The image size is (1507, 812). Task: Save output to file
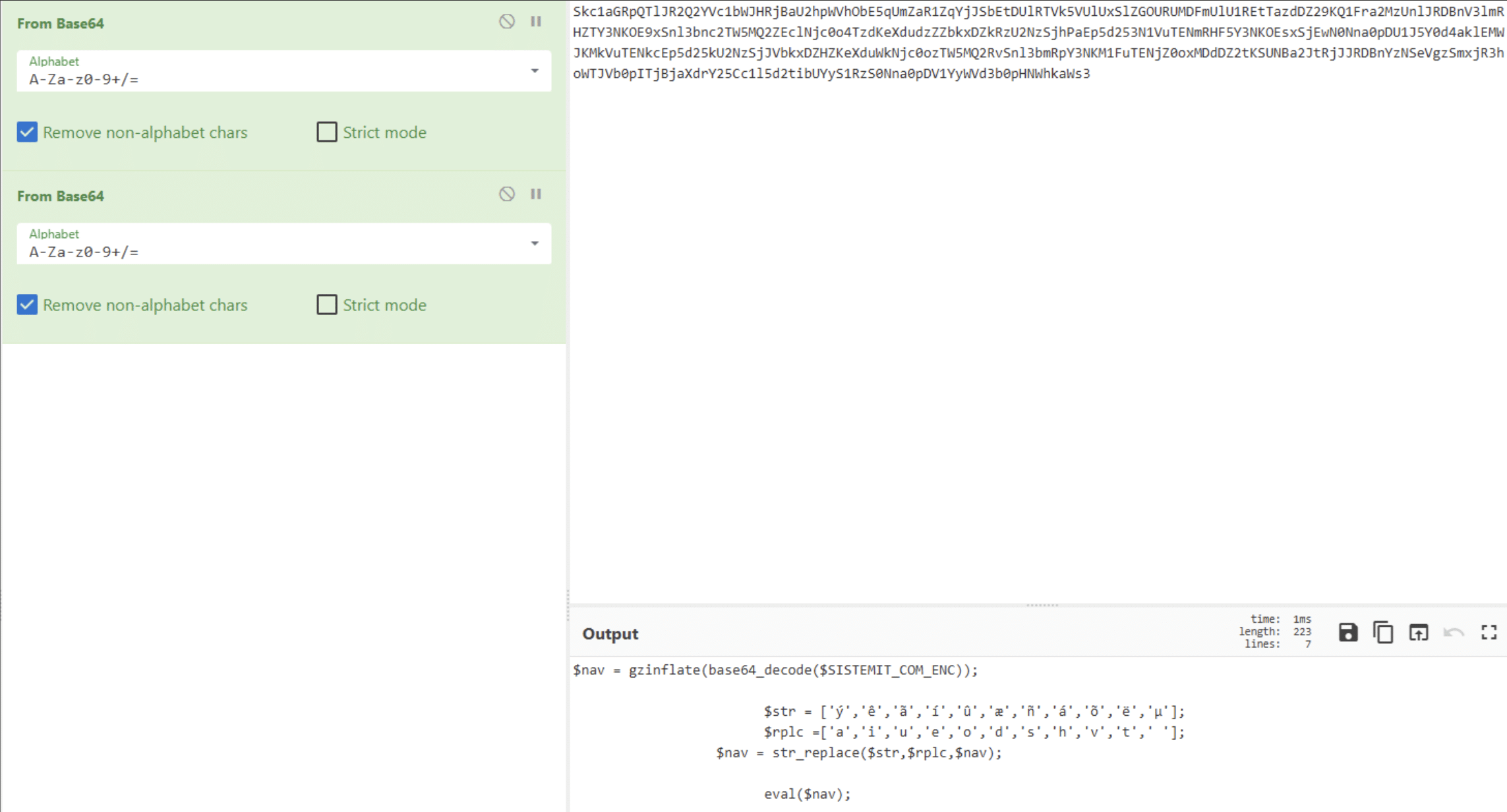pos(1347,633)
